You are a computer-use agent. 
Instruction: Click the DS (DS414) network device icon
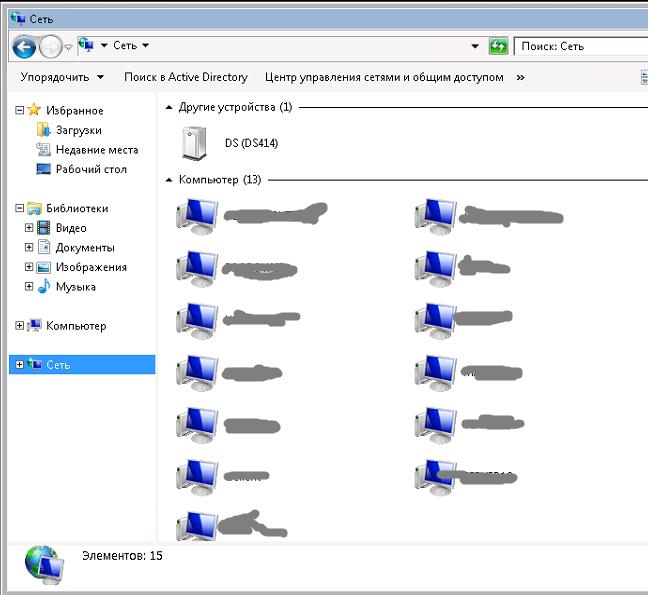(196, 144)
